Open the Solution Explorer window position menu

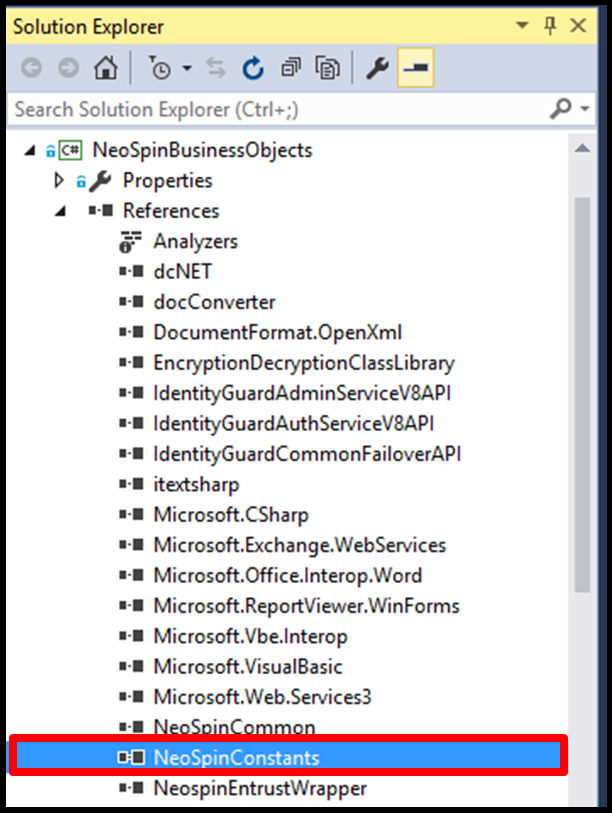pos(522,25)
